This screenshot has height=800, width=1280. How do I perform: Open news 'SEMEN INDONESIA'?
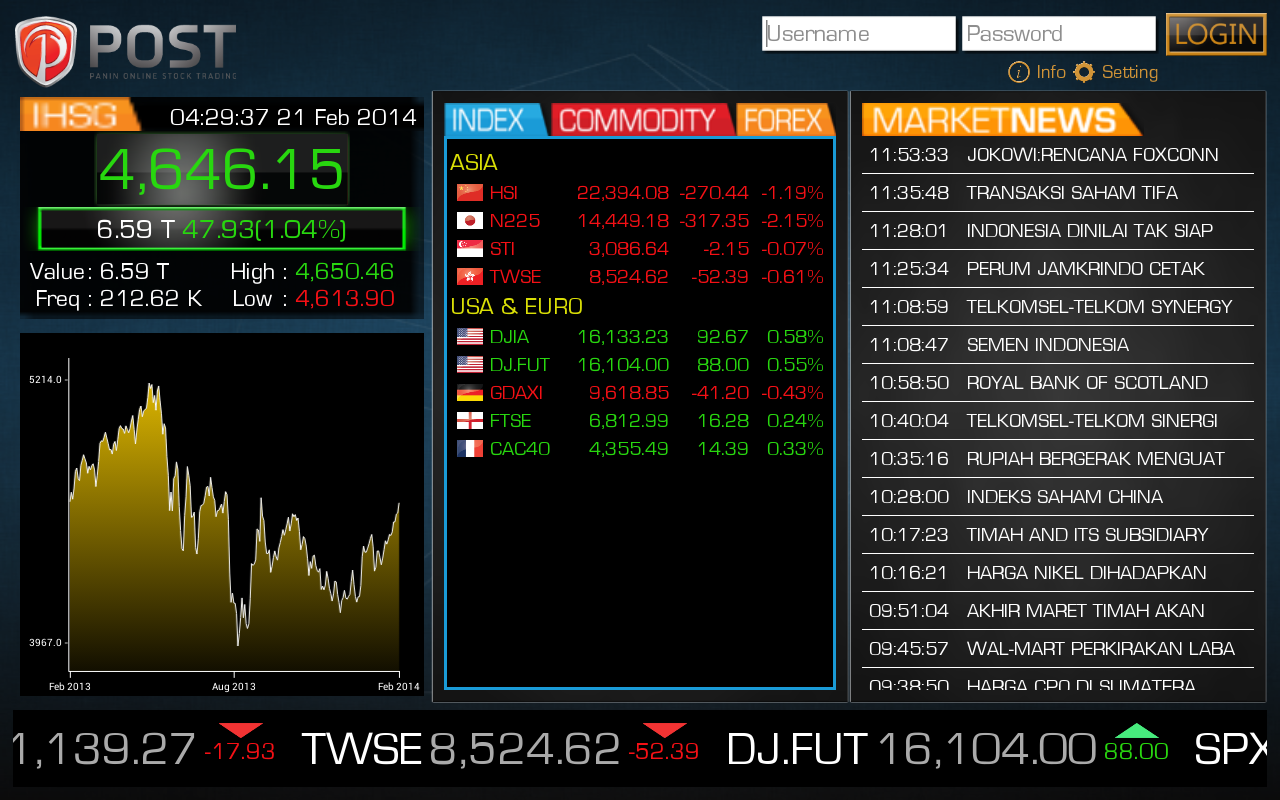pyautogui.click(x=1058, y=345)
